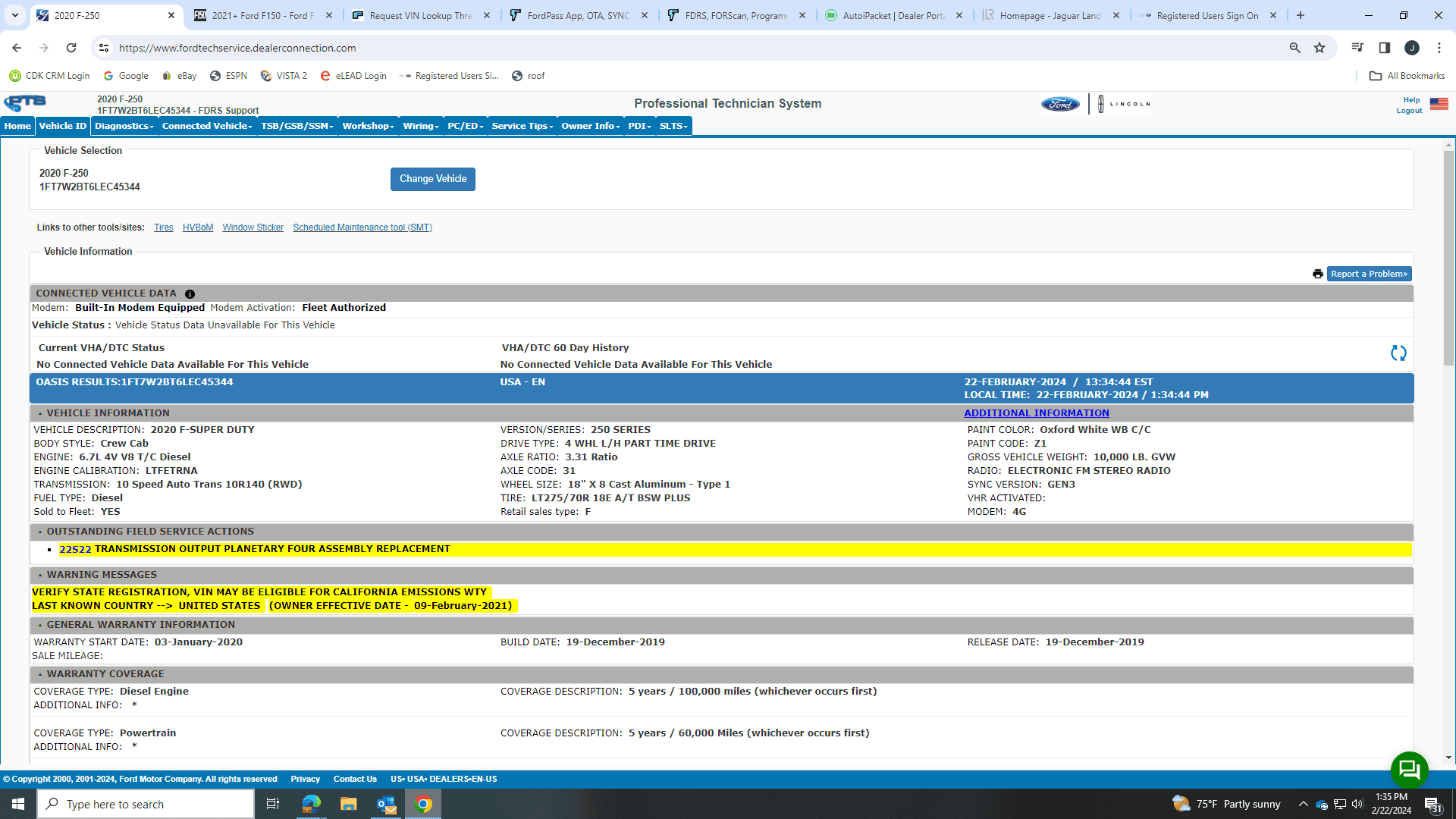Image resolution: width=1456 pixels, height=819 pixels.
Task: Click site information icon in address bar
Action: point(104,48)
